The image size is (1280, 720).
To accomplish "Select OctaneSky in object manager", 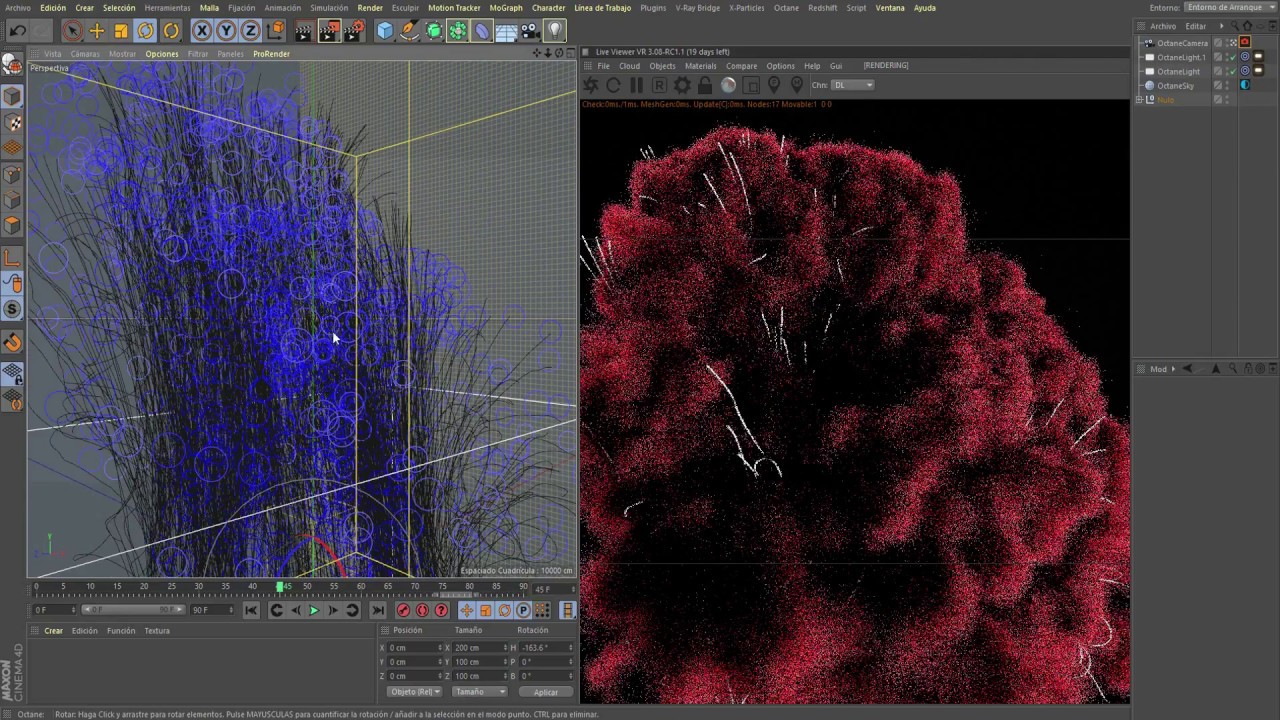I will pos(1175,85).
